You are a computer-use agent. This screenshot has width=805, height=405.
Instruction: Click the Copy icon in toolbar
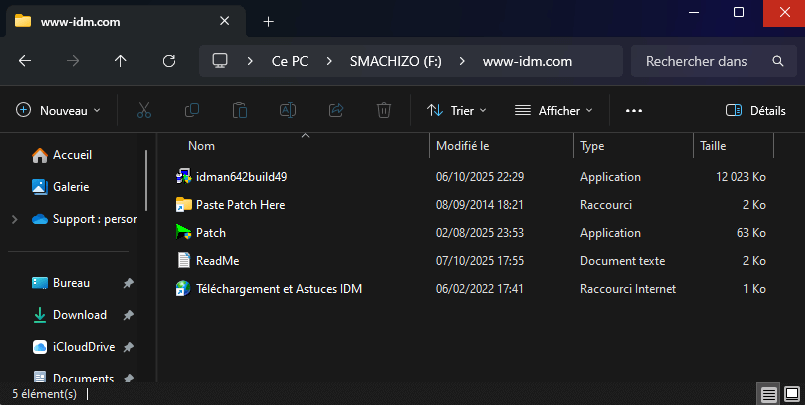pyautogui.click(x=192, y=110)
